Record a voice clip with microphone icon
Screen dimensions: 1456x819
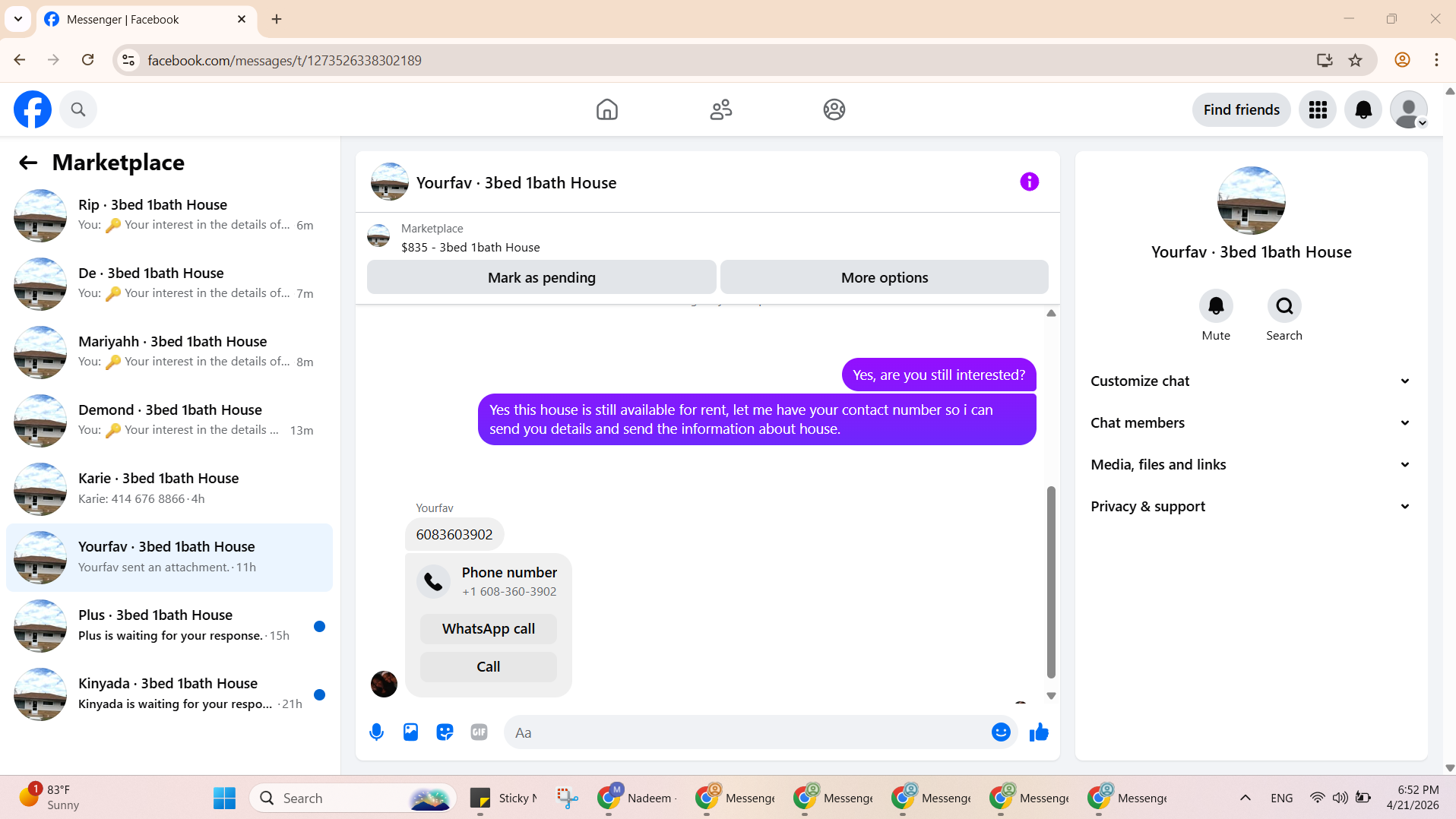point(376,732)
